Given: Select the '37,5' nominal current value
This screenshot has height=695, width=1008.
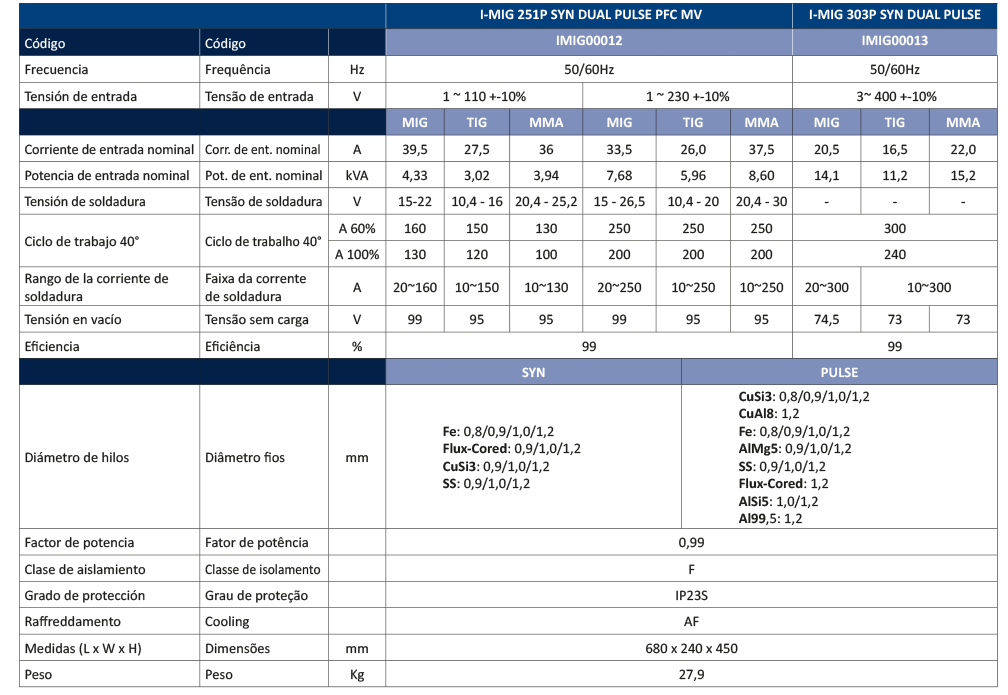Looking at the screenshot, I should (x=761, y=150).
